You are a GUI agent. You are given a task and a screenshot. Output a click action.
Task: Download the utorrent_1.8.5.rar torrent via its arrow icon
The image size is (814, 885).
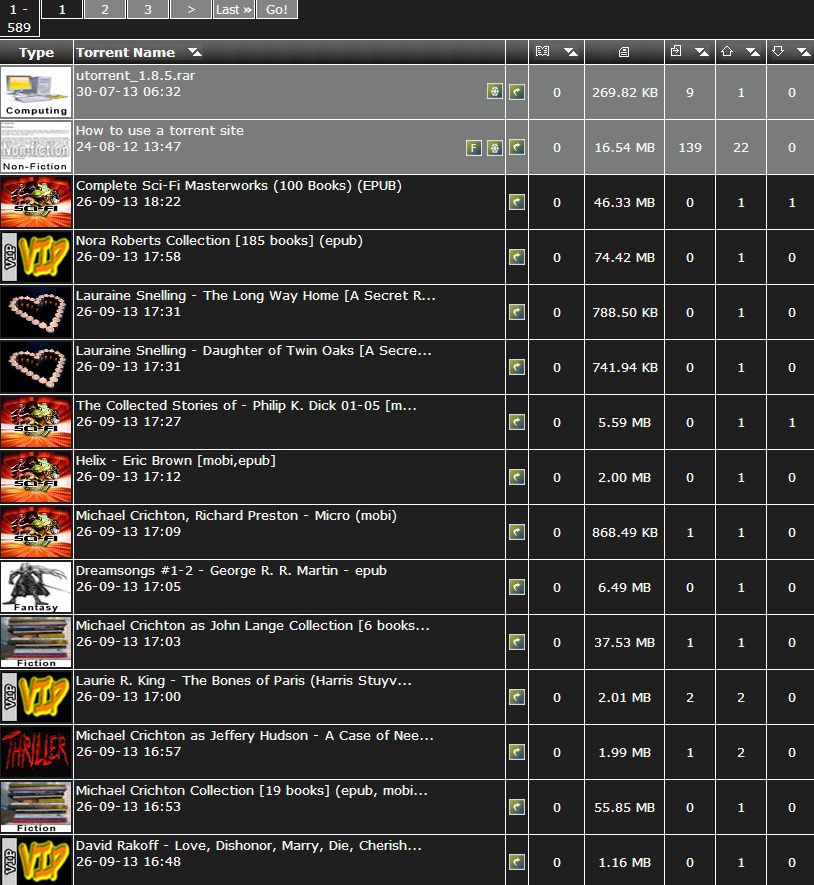pyautogui.click(x=517, y=92)
